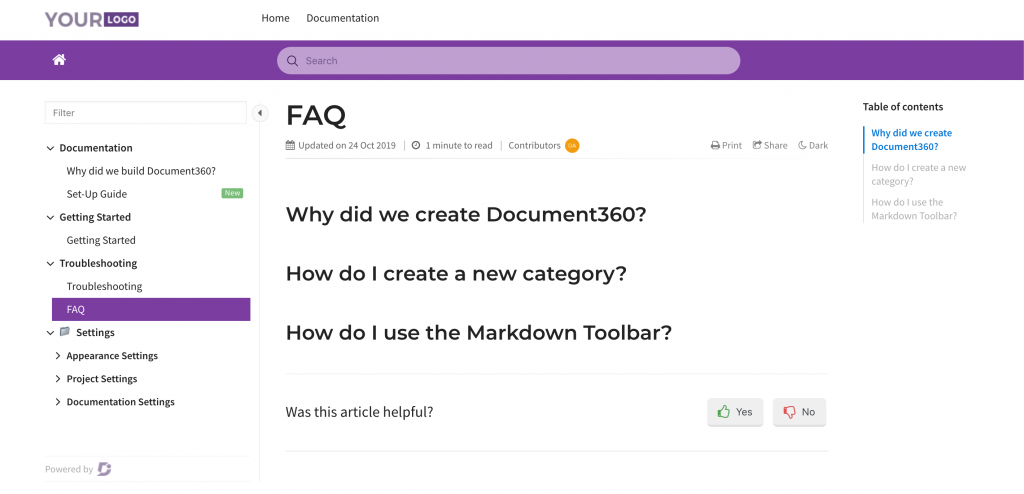Collapse sidebar using the arrow button
Image resolution: width=1024 pixels, height=494 pixels.
[260, 113]
